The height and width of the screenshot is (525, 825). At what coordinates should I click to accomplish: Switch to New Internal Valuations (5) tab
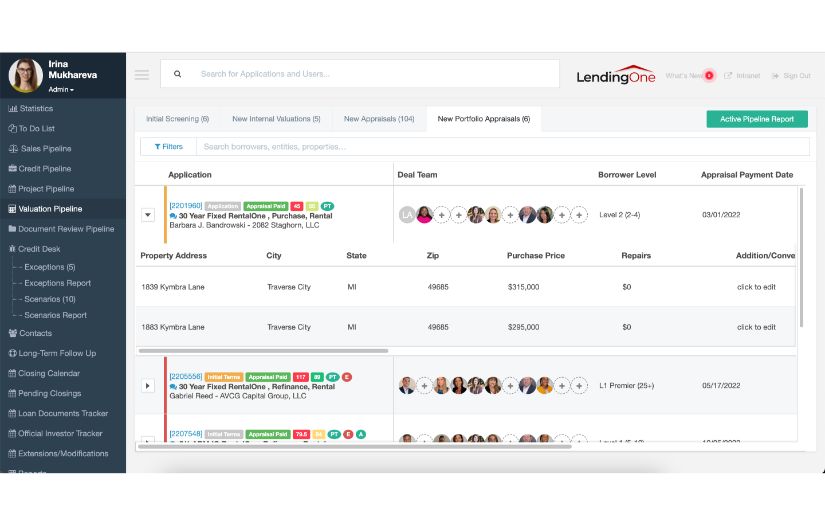[276, 119]
